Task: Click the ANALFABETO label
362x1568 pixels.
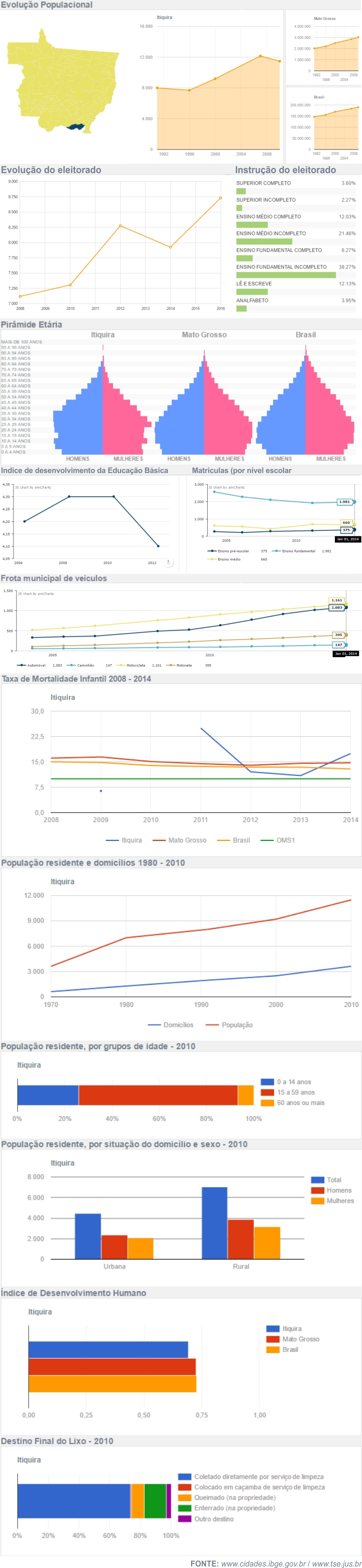Action: coord(252,301)
